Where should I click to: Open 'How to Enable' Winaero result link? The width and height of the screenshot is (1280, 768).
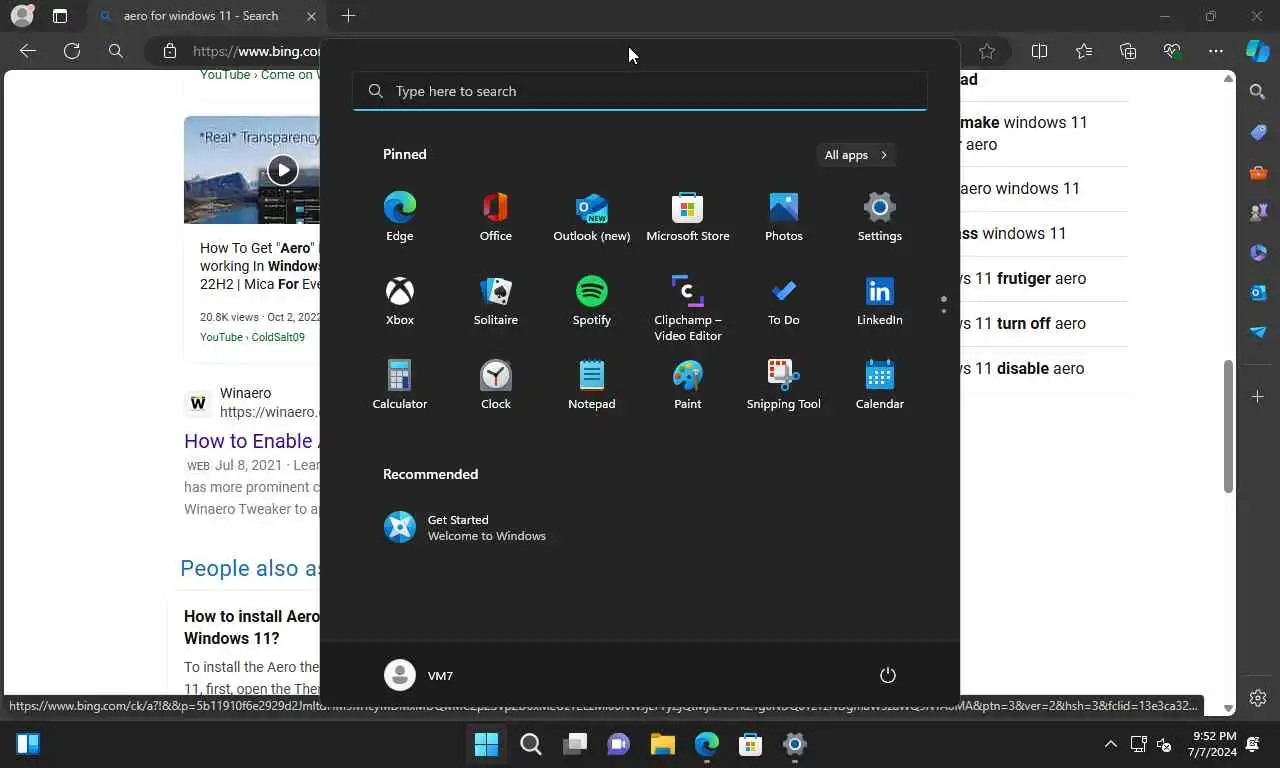click(x=251, y=441)
